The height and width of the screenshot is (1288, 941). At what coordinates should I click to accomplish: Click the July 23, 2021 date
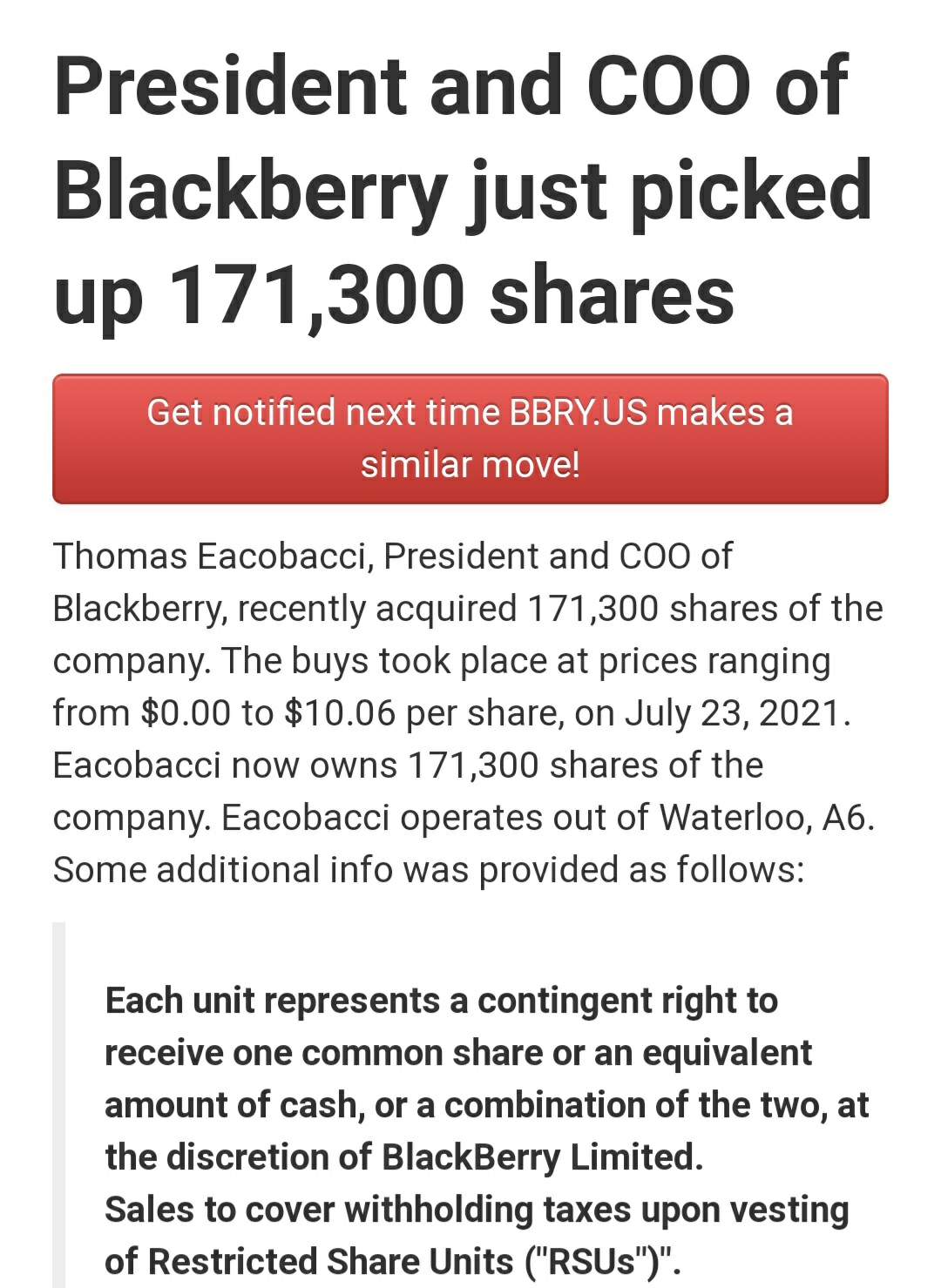pos(737,712)
